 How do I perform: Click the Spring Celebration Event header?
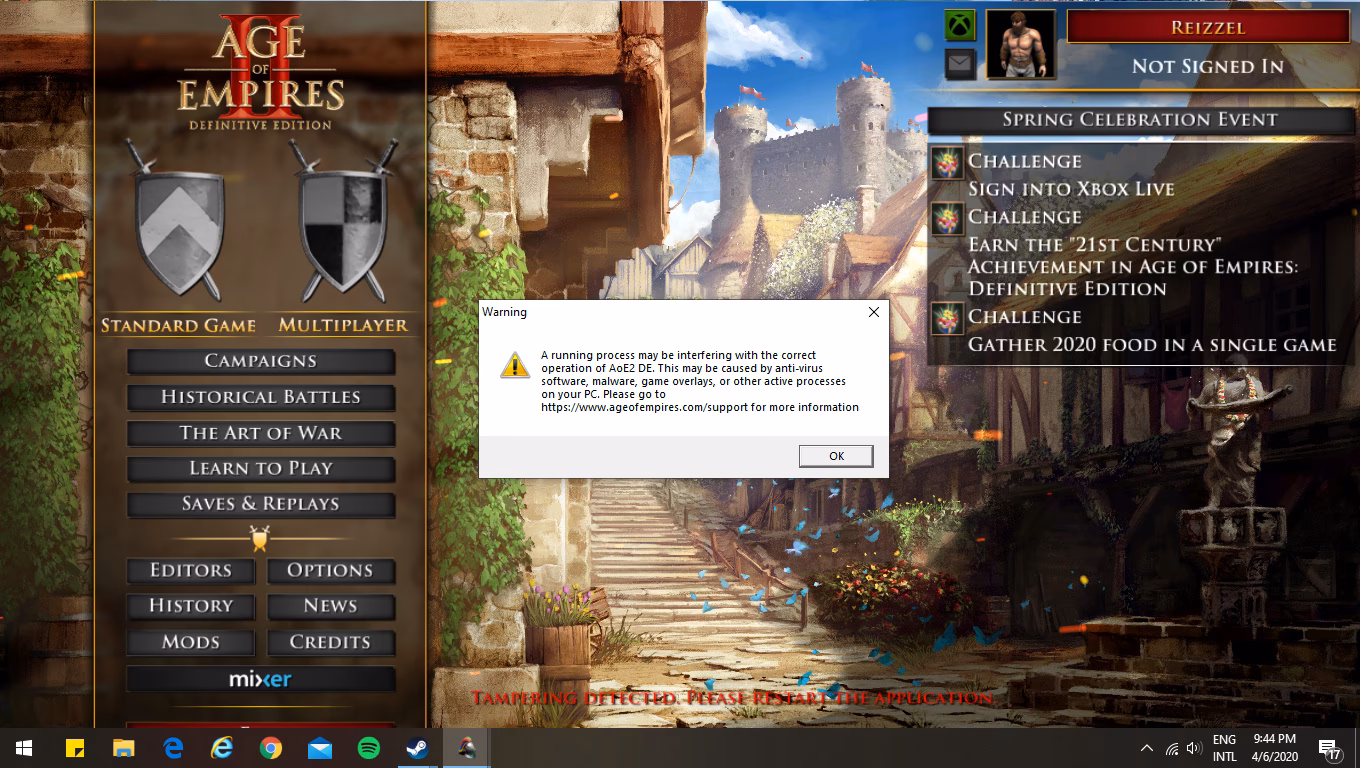pyautogui.click(x=1140, y=120)
